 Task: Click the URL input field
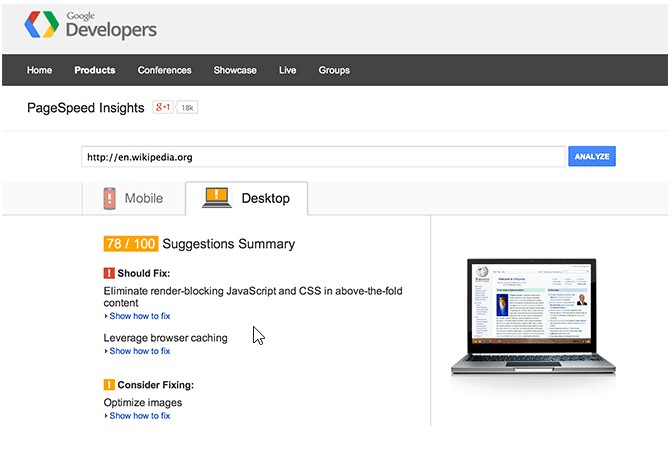tap(323, 157)
